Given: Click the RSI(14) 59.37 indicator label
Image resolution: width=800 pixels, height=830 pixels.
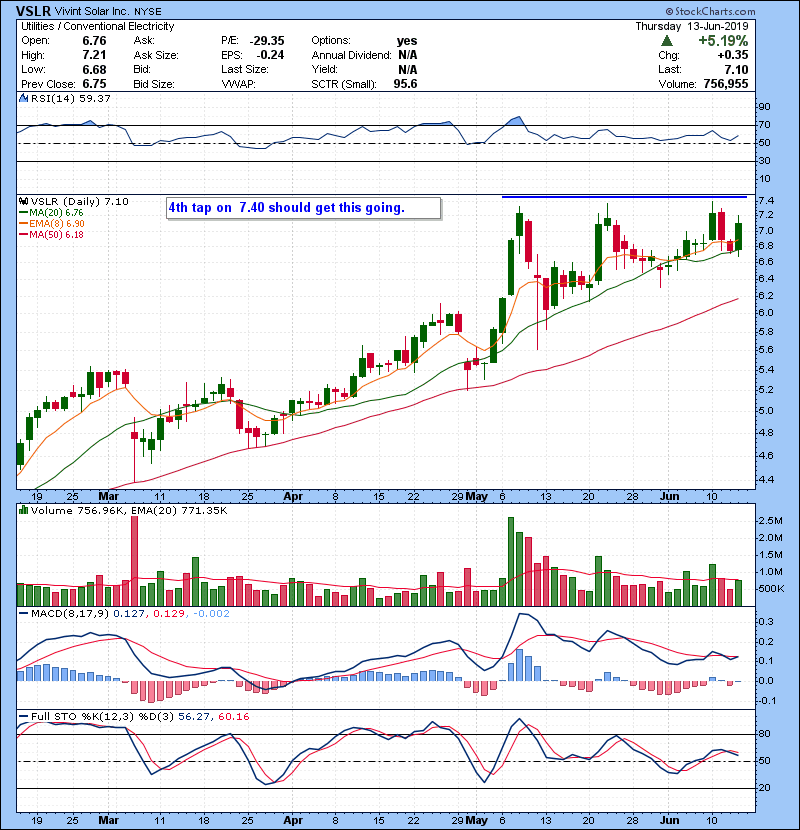Looking at the screenshot, I should coord(70,98).
